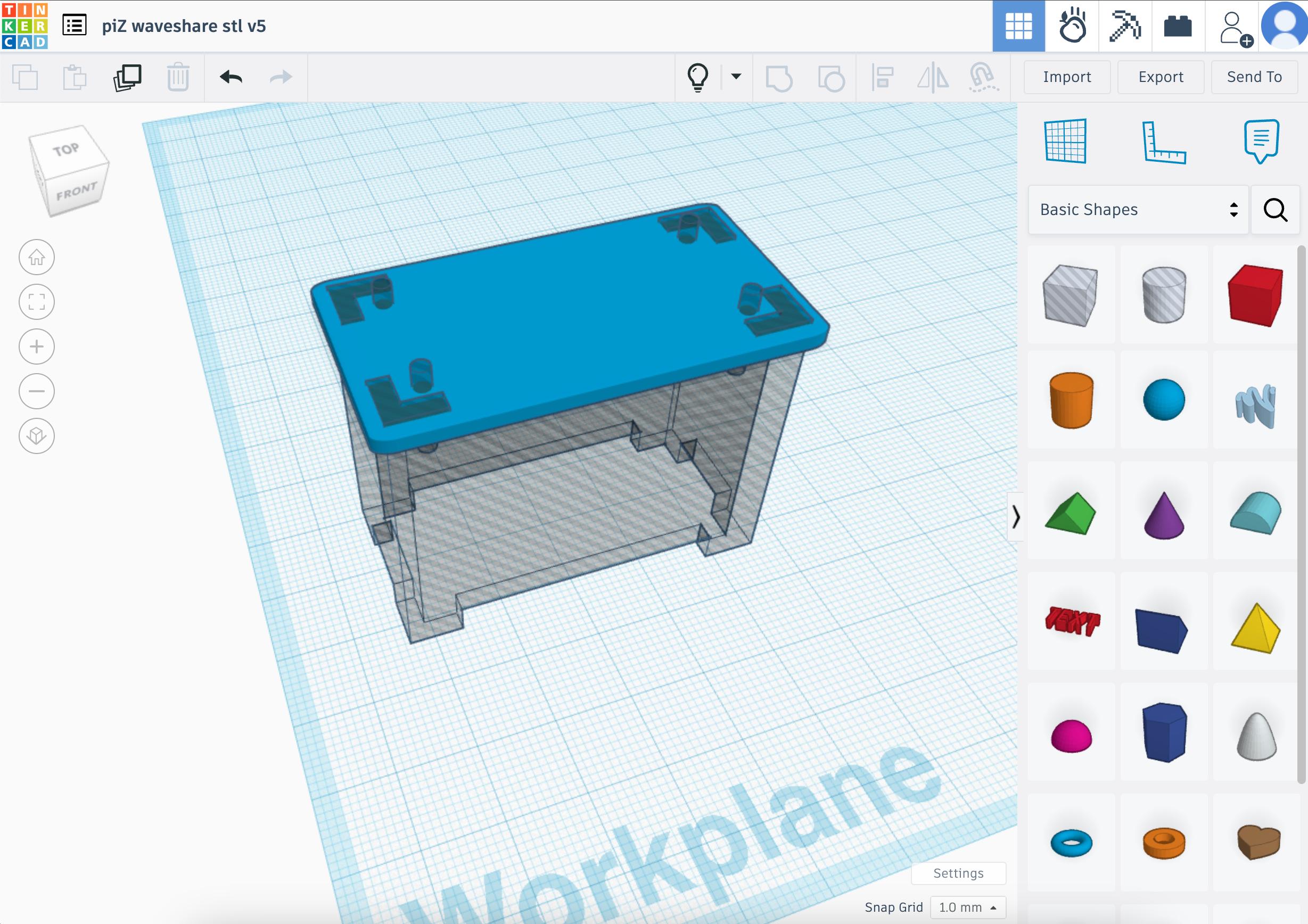
Task: Click the TOP face of view cube
Action: pyautogui.click(x=67, y=150)
